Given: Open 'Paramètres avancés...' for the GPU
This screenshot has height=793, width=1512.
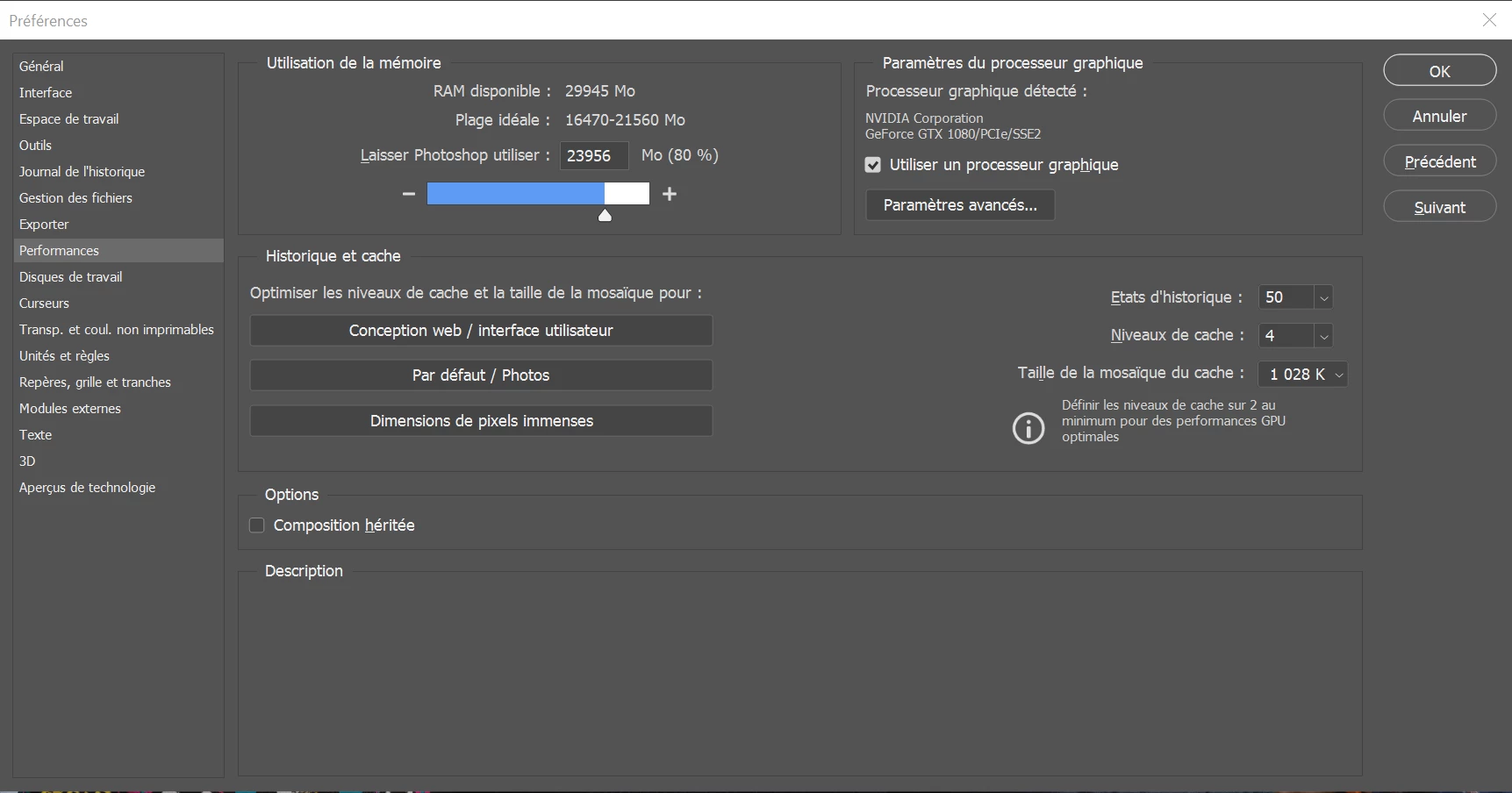Looking at the screenshot, I should coord(960,204).
